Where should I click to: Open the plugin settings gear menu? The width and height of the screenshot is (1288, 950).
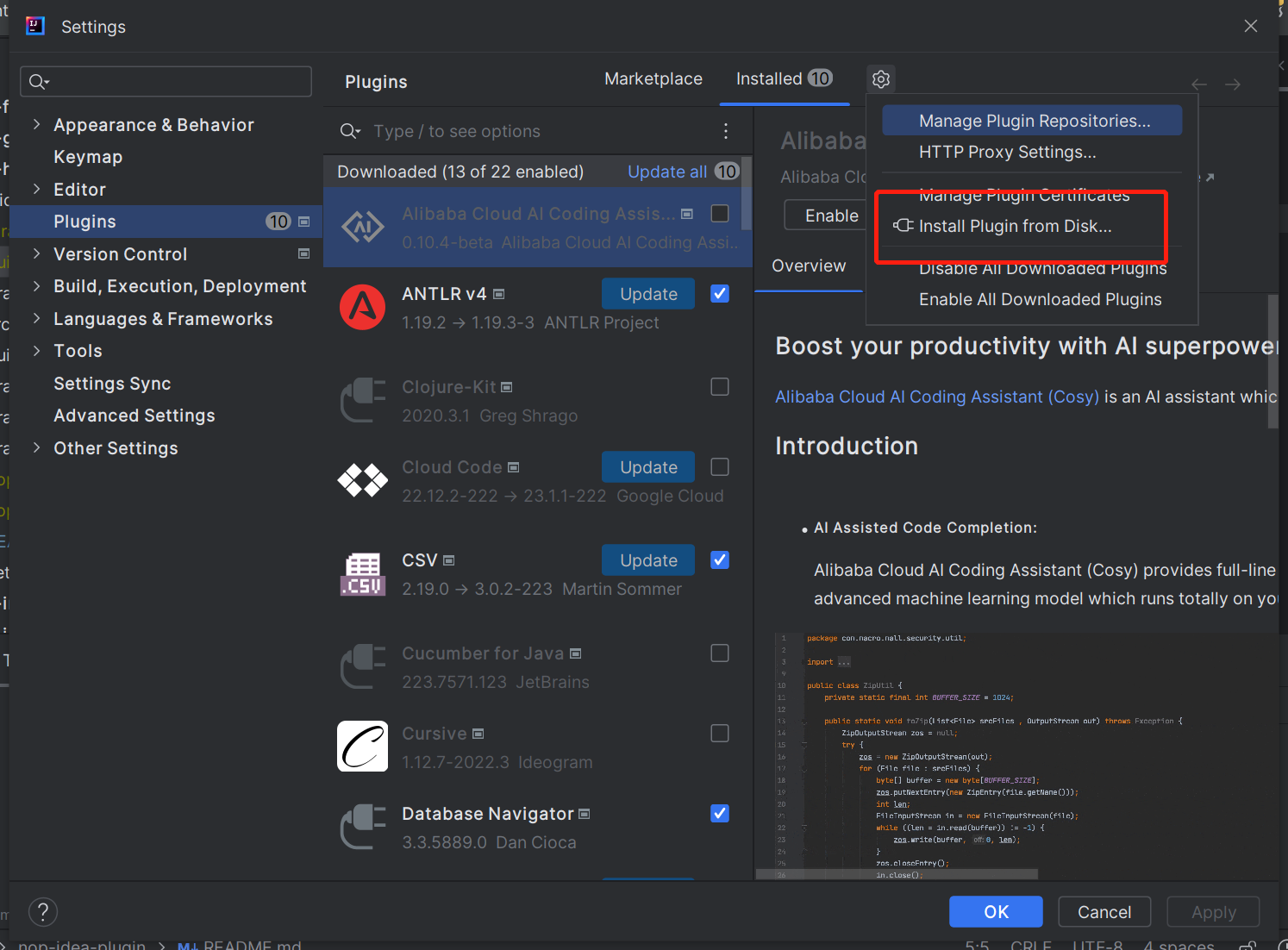[880, 79]
